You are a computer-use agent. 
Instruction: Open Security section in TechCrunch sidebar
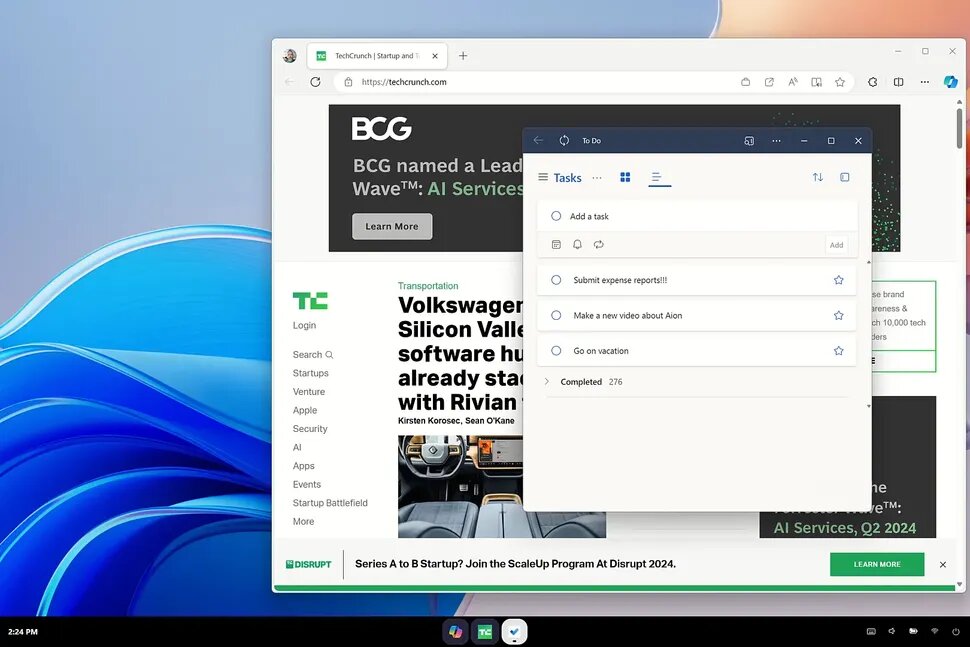[x=310, y=429]
